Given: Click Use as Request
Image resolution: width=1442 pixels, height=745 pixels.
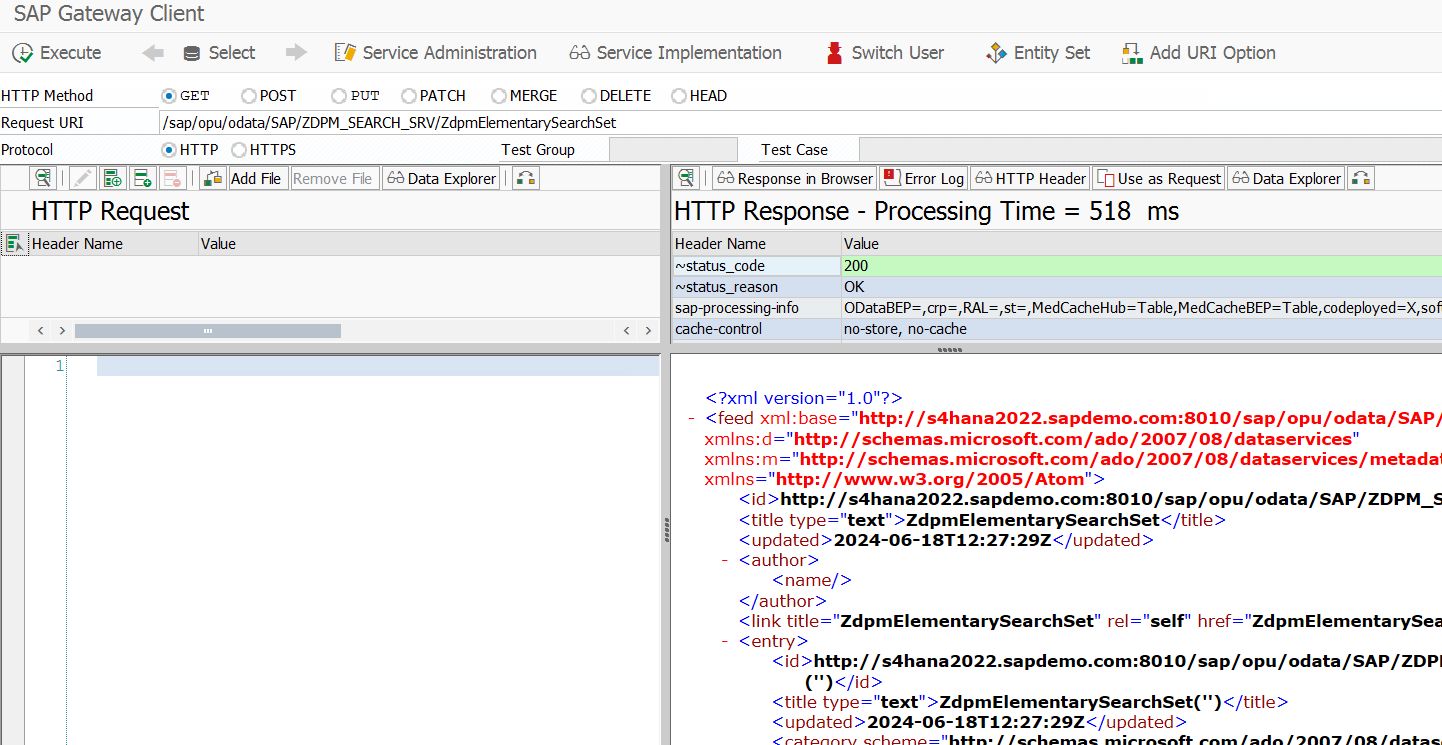Looking at the screenshot, I should tap(1159, 178).
